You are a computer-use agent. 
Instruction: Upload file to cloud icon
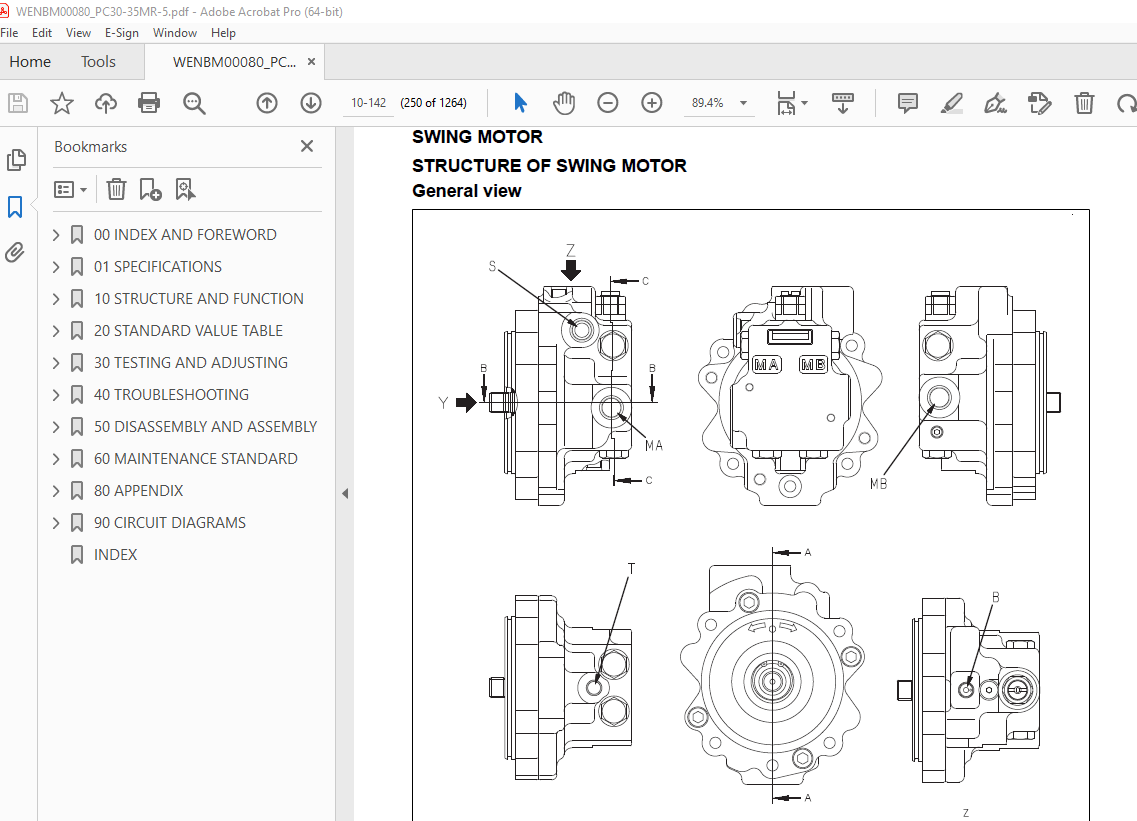(106, 103)
